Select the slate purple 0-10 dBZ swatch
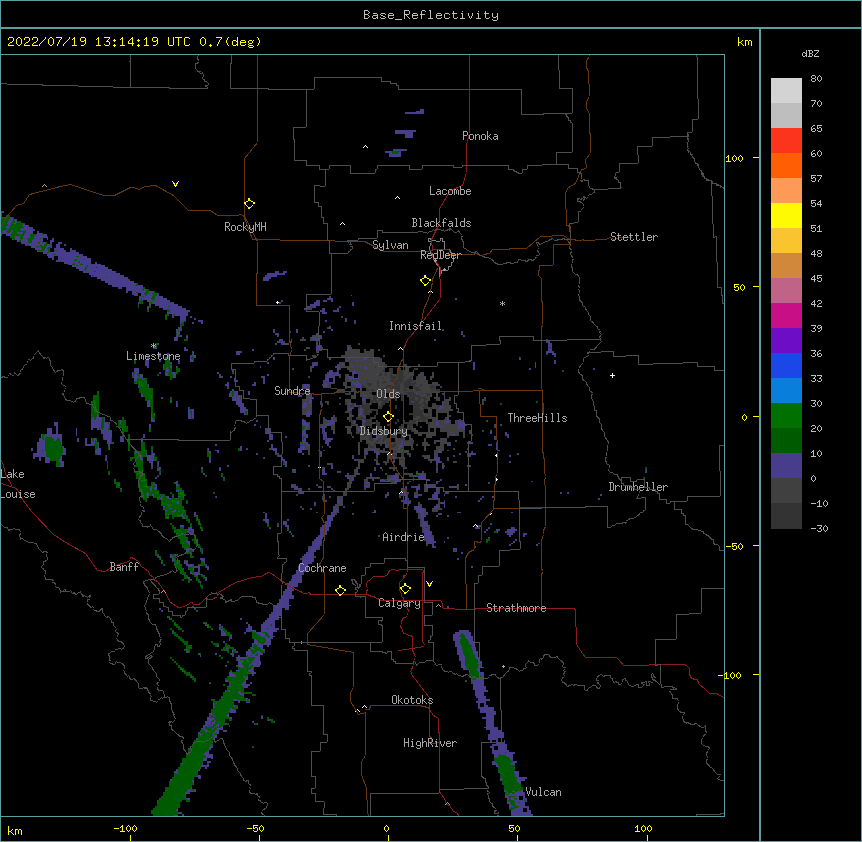The image size is (862, 842). 786,466
